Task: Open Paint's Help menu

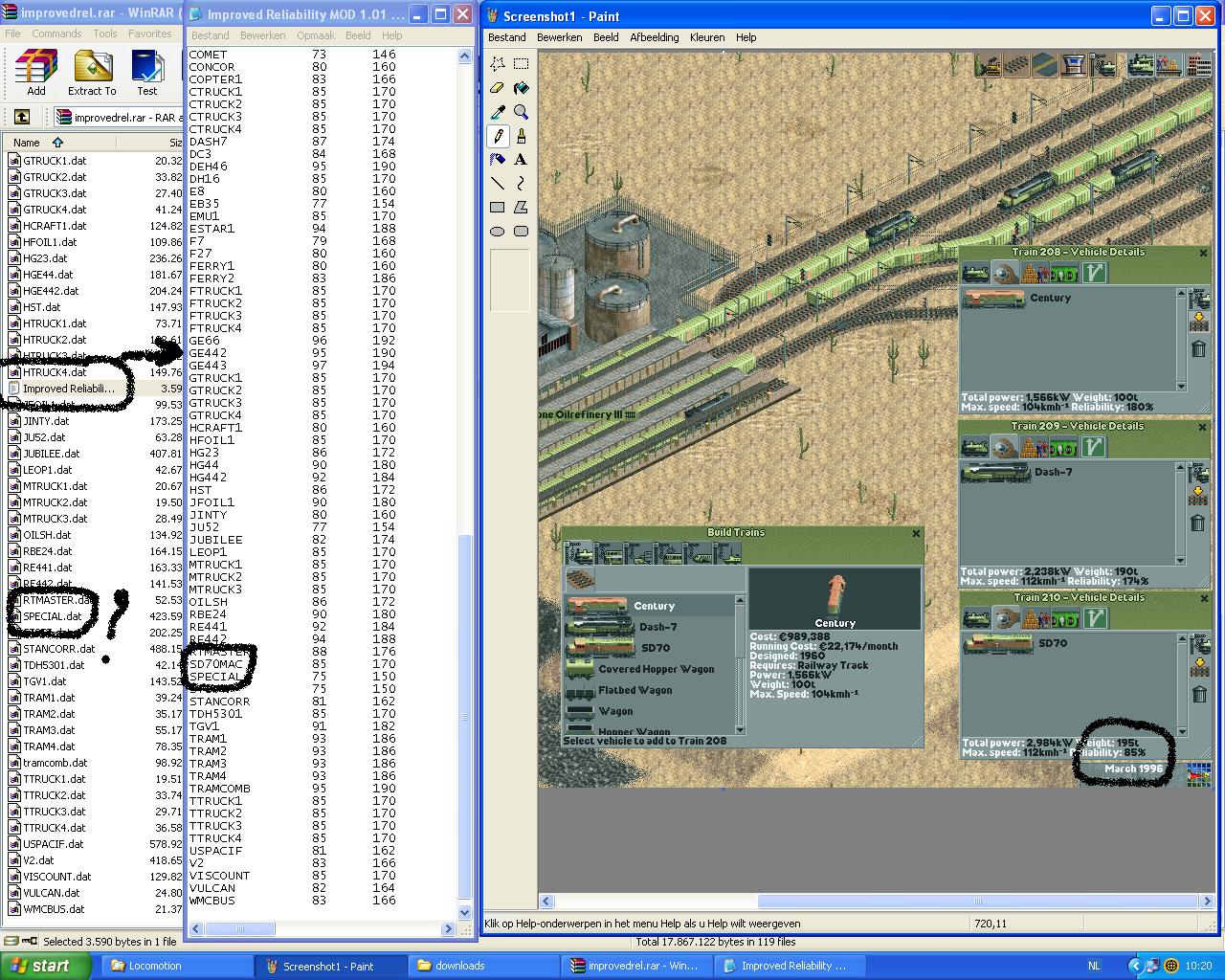Action: (x=746, y=37)
